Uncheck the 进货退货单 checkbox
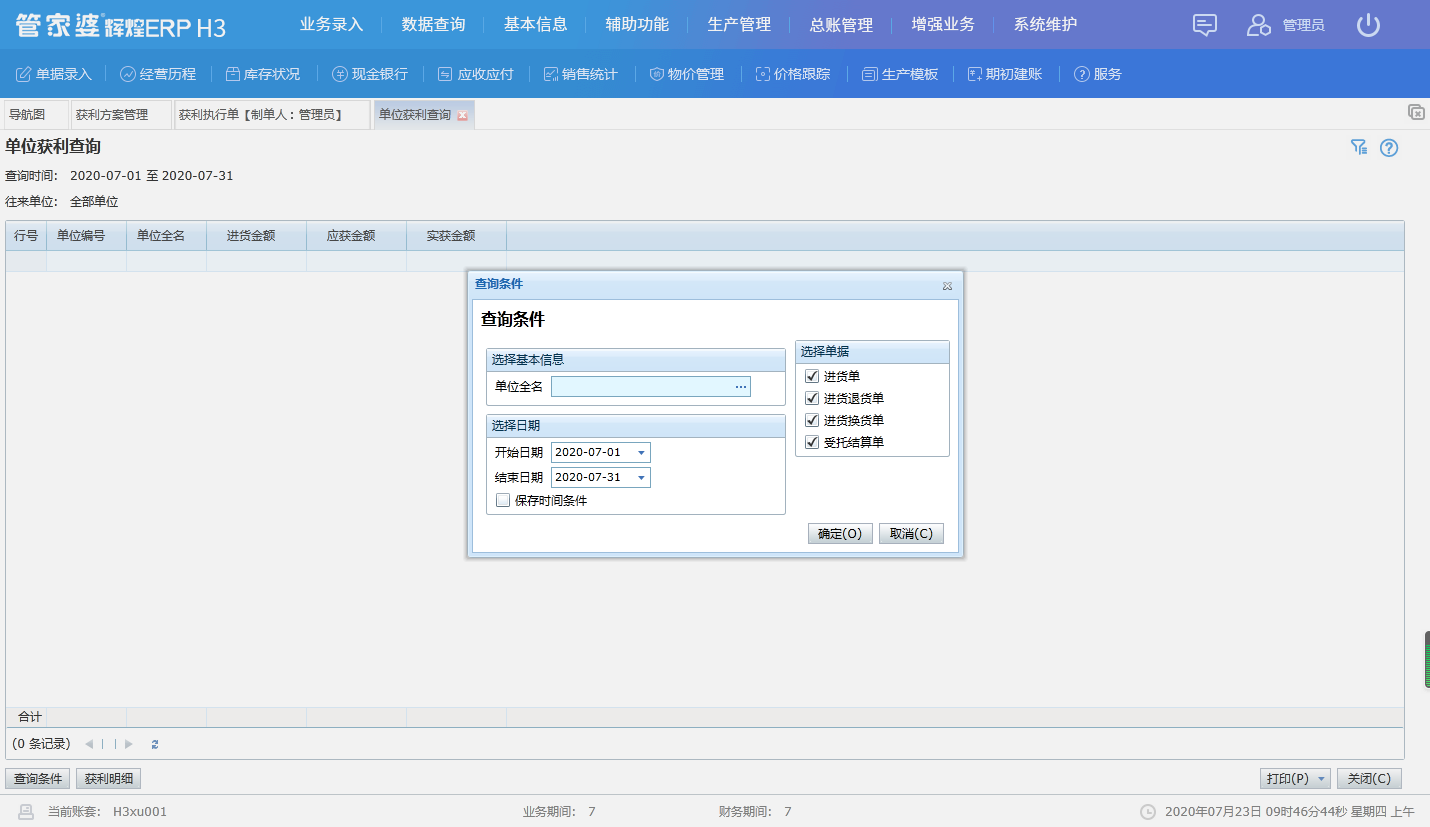The image size is (1430, 827). (812, 399)
